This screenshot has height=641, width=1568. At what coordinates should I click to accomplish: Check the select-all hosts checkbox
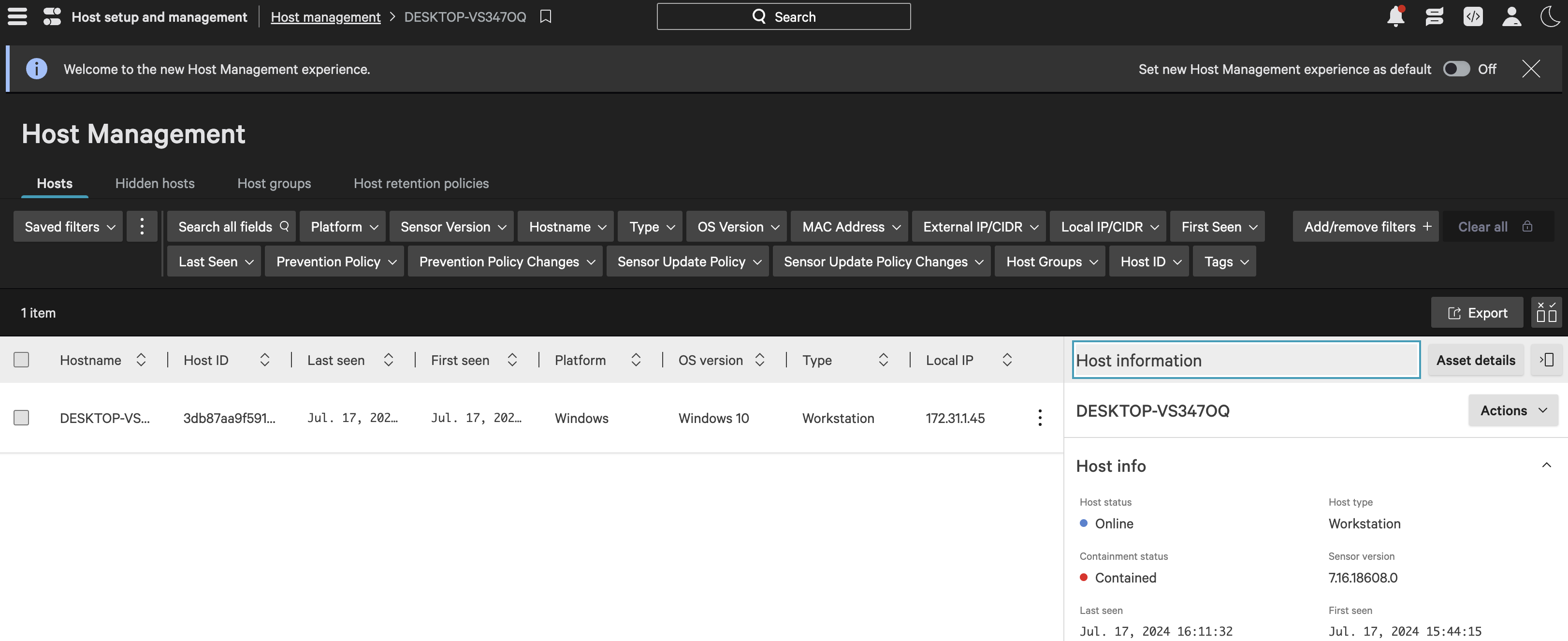click(21, 360)
